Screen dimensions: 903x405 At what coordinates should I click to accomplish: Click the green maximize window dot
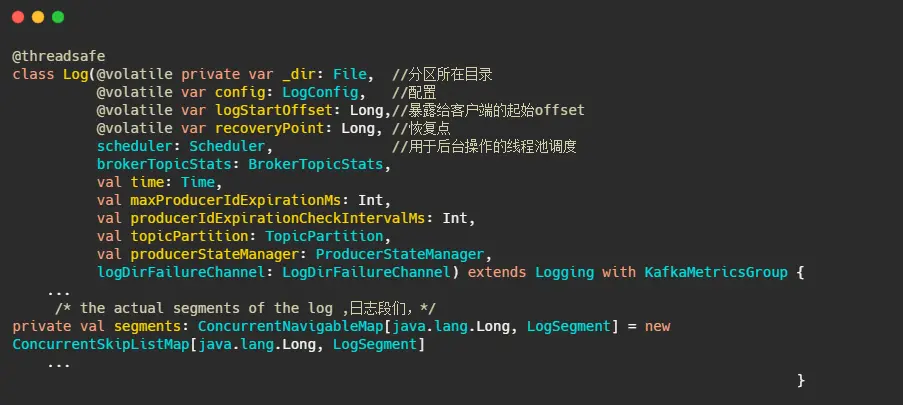pos(58,17)
